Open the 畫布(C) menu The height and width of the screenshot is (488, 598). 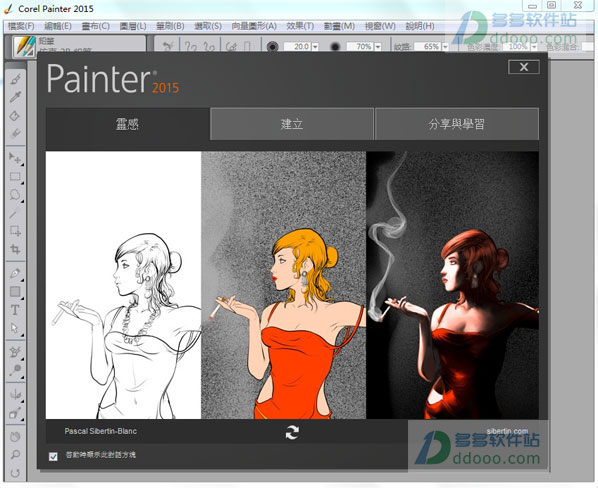[96, 26]
